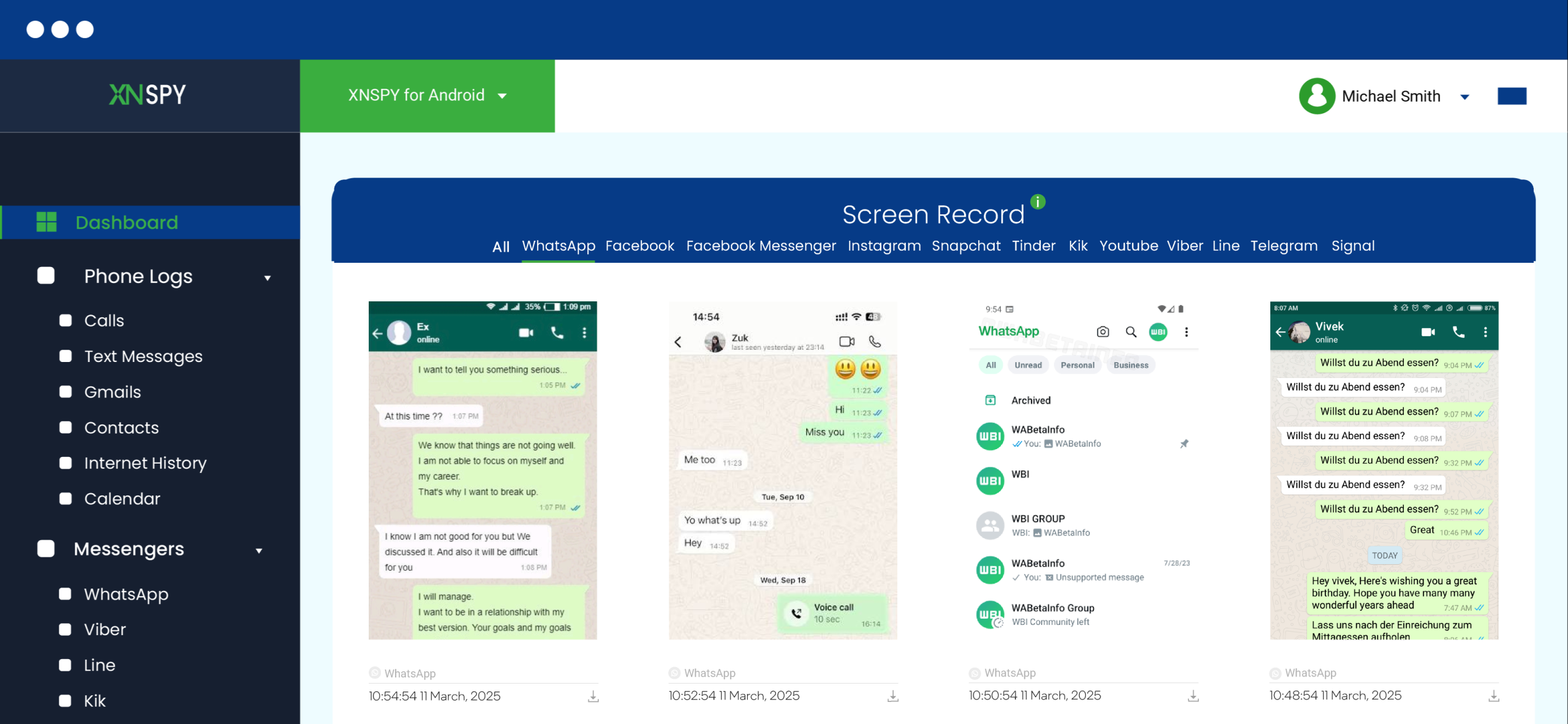Toggle the Text Messages checkbox
Viewport: 1568px width, 724px height.
click(66, 356)
